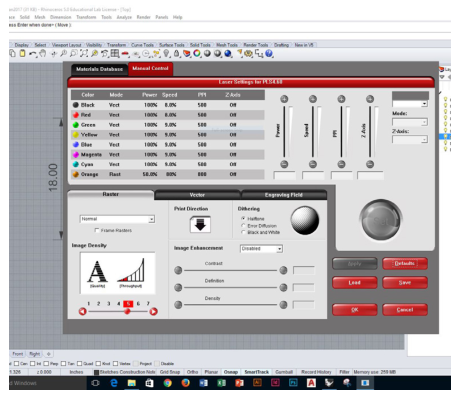Open the Analyze menu

[124, 17]
